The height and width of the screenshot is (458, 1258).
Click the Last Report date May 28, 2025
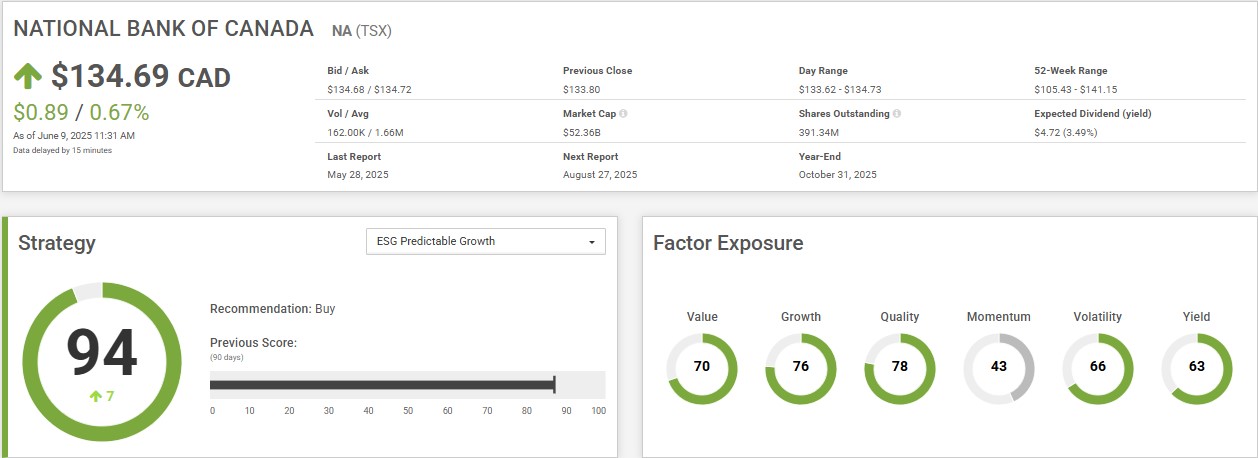(x=358, y=175)
